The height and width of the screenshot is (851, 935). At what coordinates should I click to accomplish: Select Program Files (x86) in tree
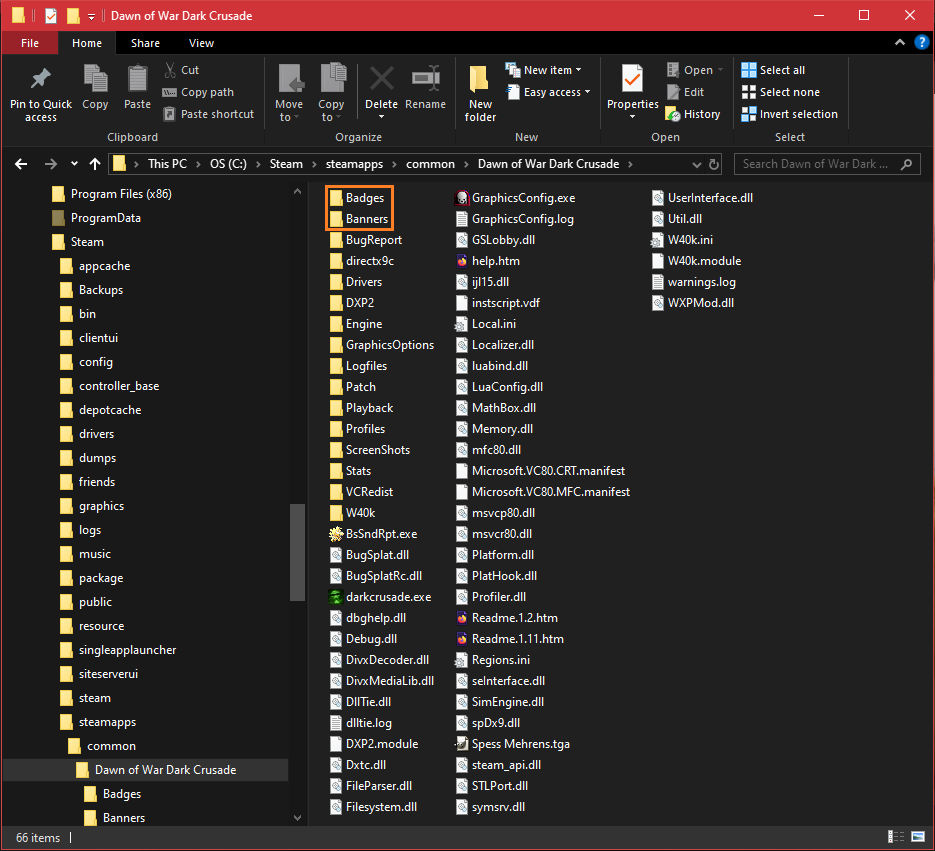tap(113, 194)
